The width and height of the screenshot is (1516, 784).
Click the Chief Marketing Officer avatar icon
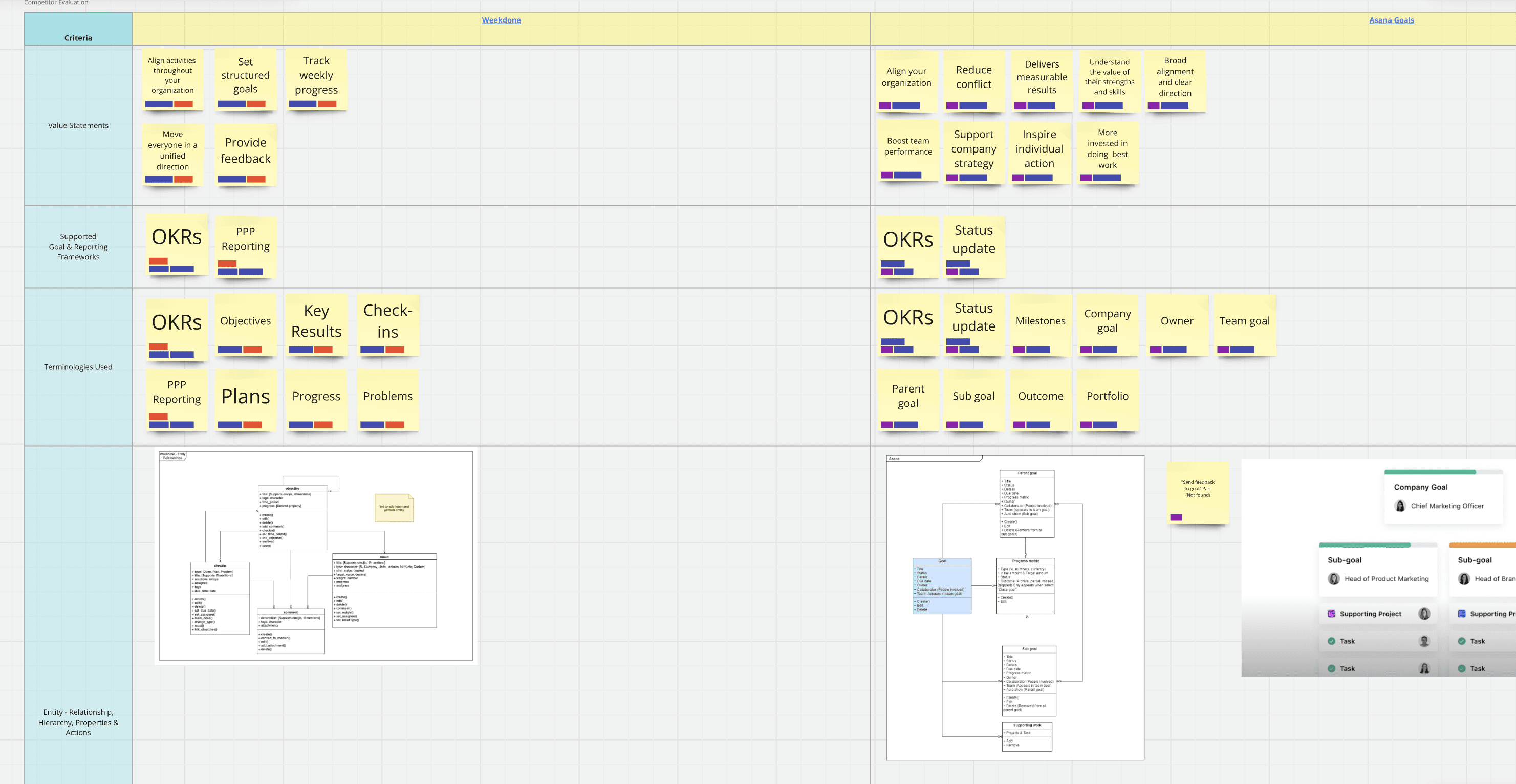(x=1400, y=506)
